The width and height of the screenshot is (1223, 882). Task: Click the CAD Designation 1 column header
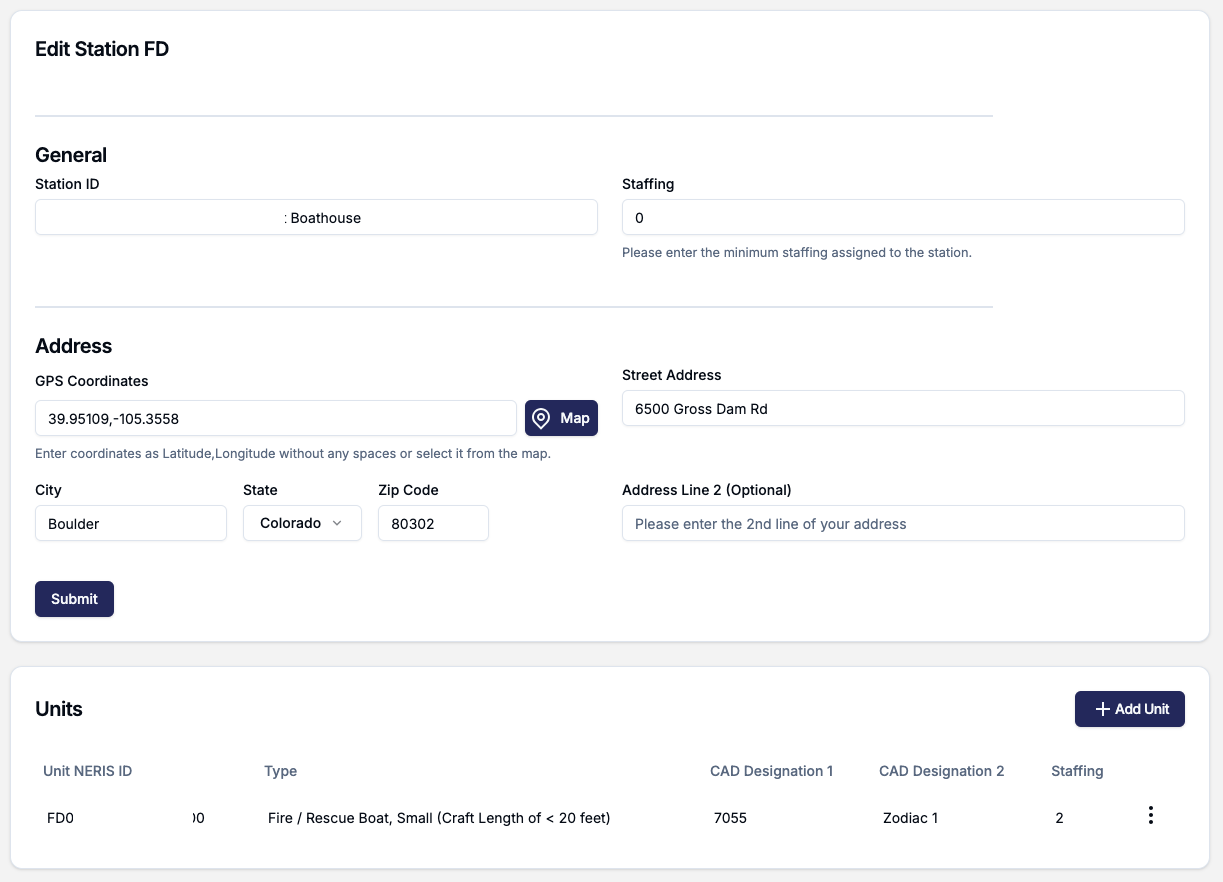(x=771, y=771)
